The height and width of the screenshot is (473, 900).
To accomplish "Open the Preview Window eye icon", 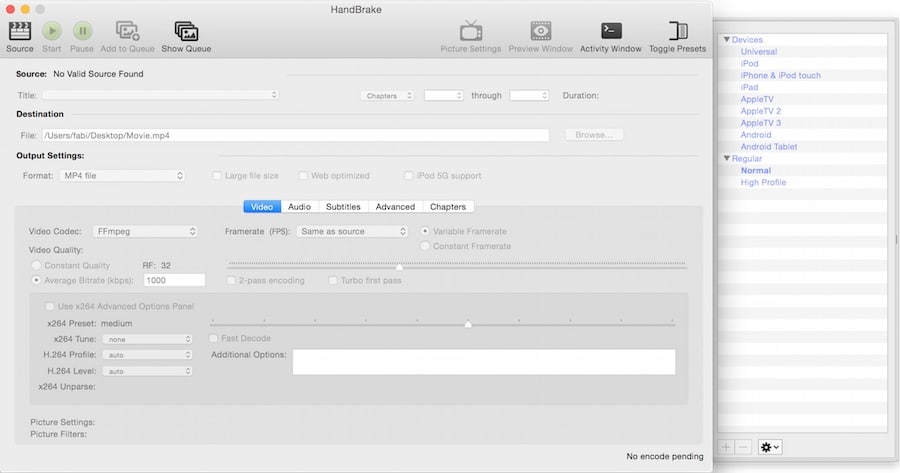I will pos(541,31).
